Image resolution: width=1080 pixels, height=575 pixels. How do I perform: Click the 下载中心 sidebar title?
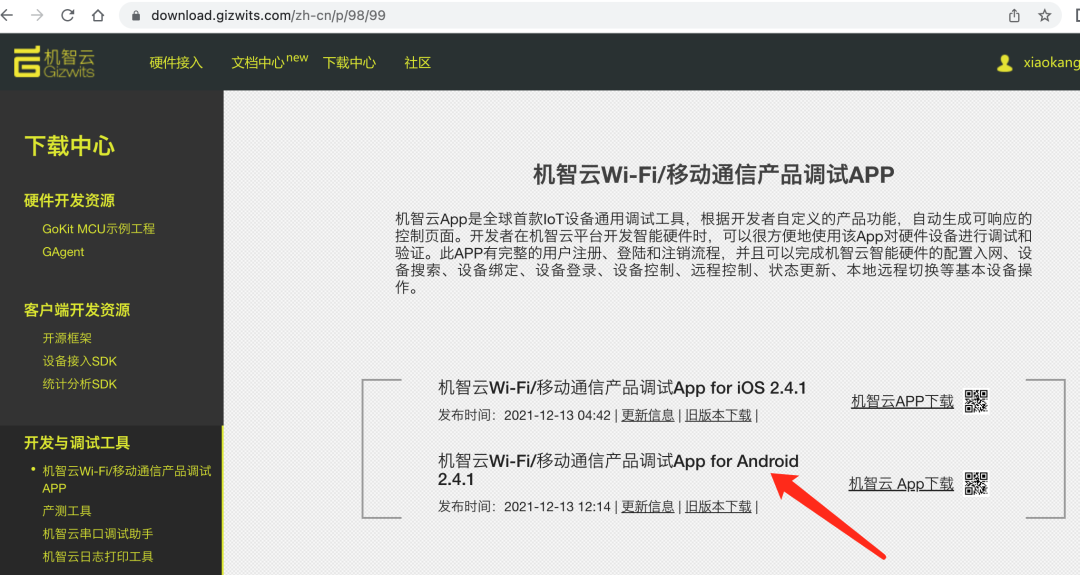point(70,146)
